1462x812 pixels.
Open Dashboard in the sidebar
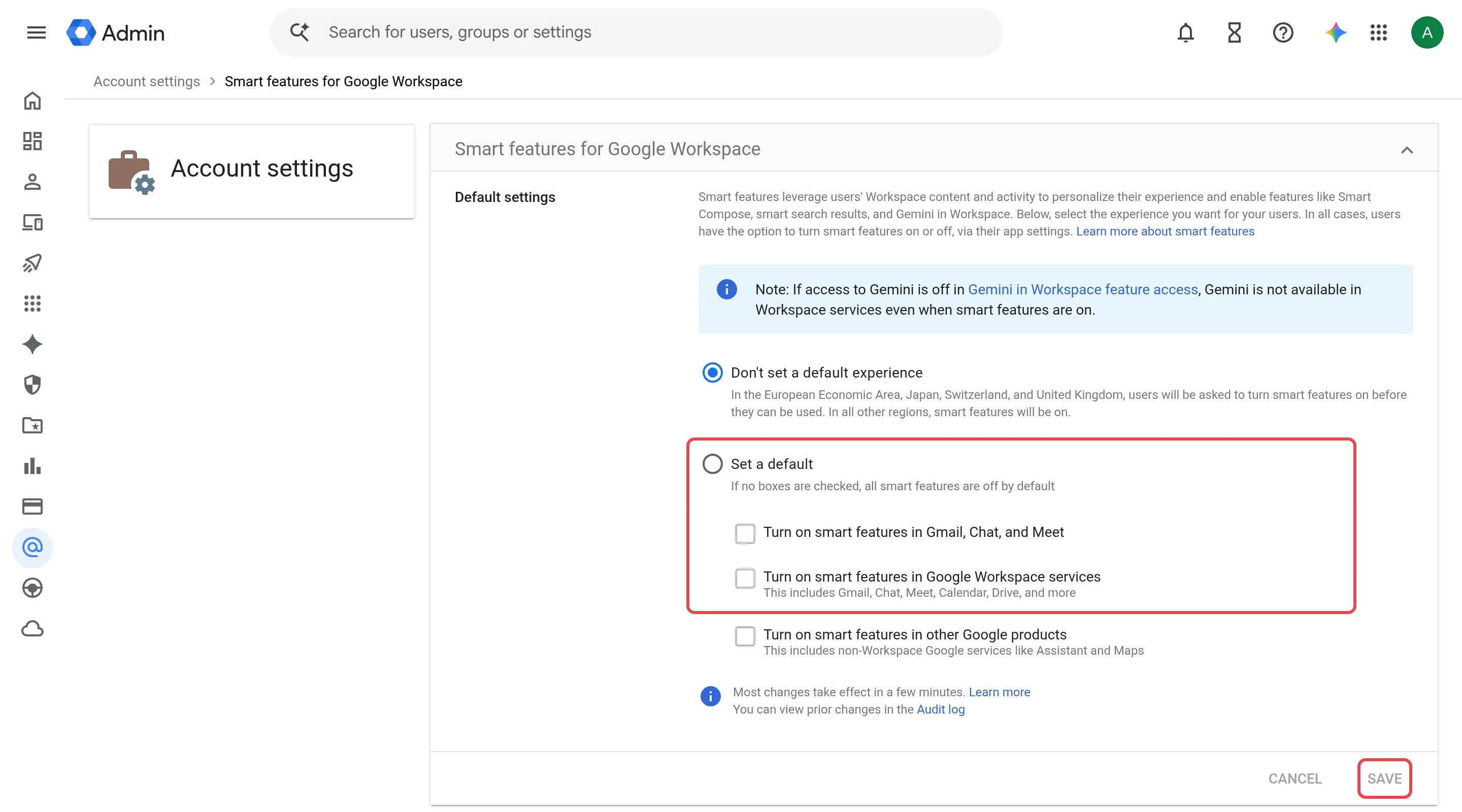(x=32, y=141)
